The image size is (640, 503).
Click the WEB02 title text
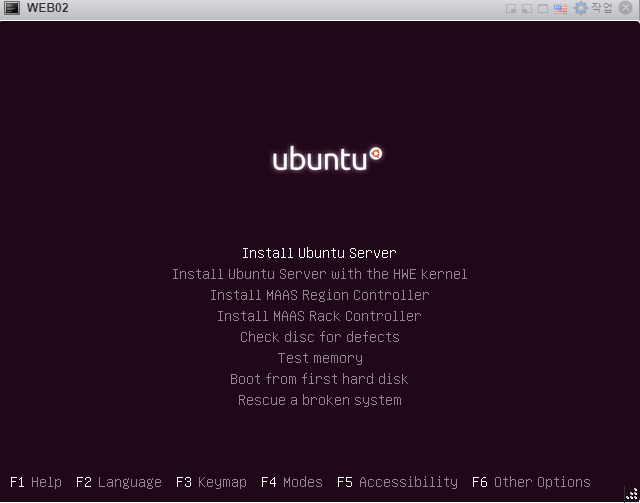(x=48, y=8)
